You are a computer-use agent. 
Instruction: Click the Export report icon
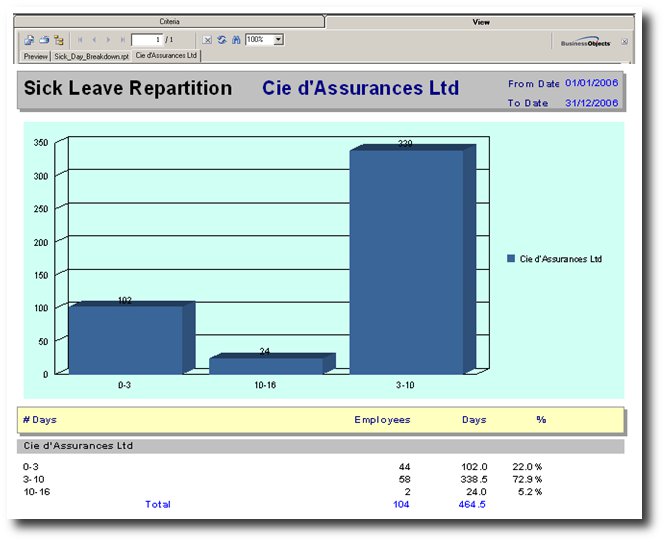click(30, 40)
